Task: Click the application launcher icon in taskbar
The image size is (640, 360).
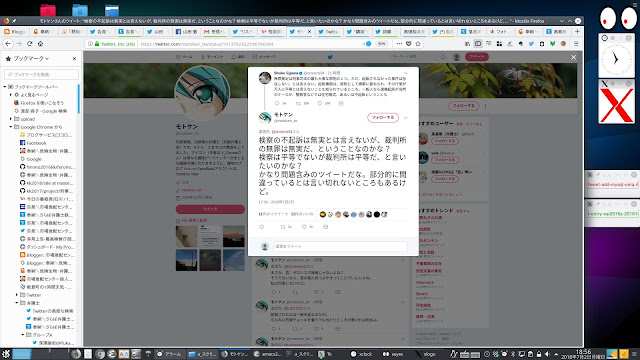Action: coord(6,354)
